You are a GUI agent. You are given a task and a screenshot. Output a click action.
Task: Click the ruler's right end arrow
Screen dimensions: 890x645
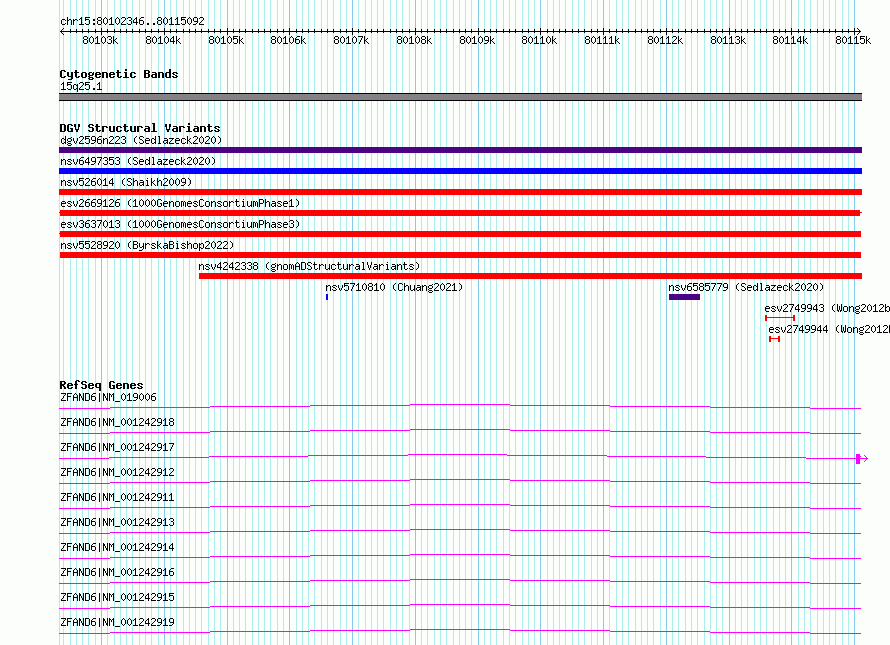tap(858, 31)
